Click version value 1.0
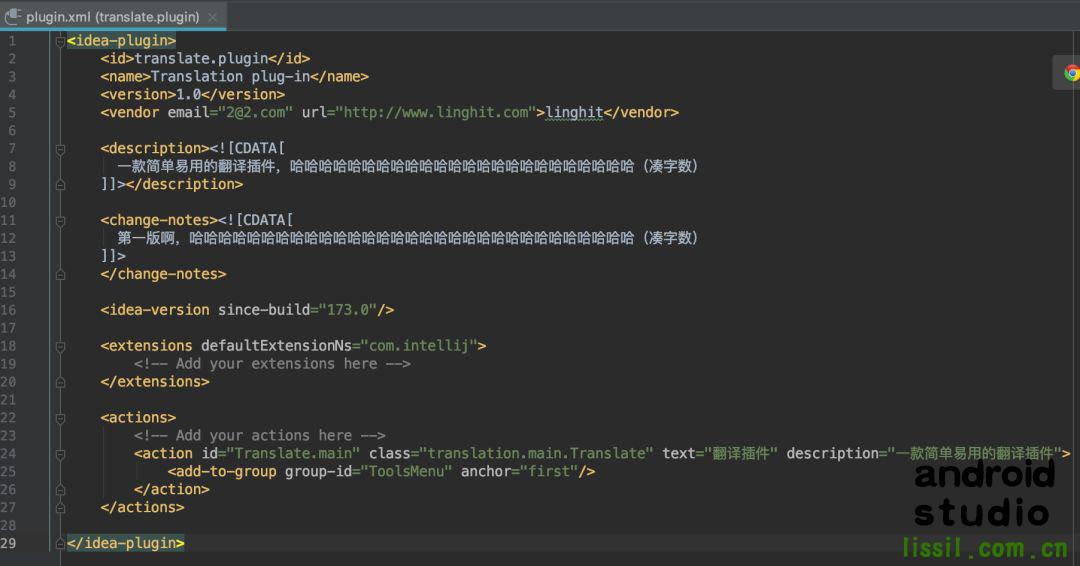 [x=189, y=94]
